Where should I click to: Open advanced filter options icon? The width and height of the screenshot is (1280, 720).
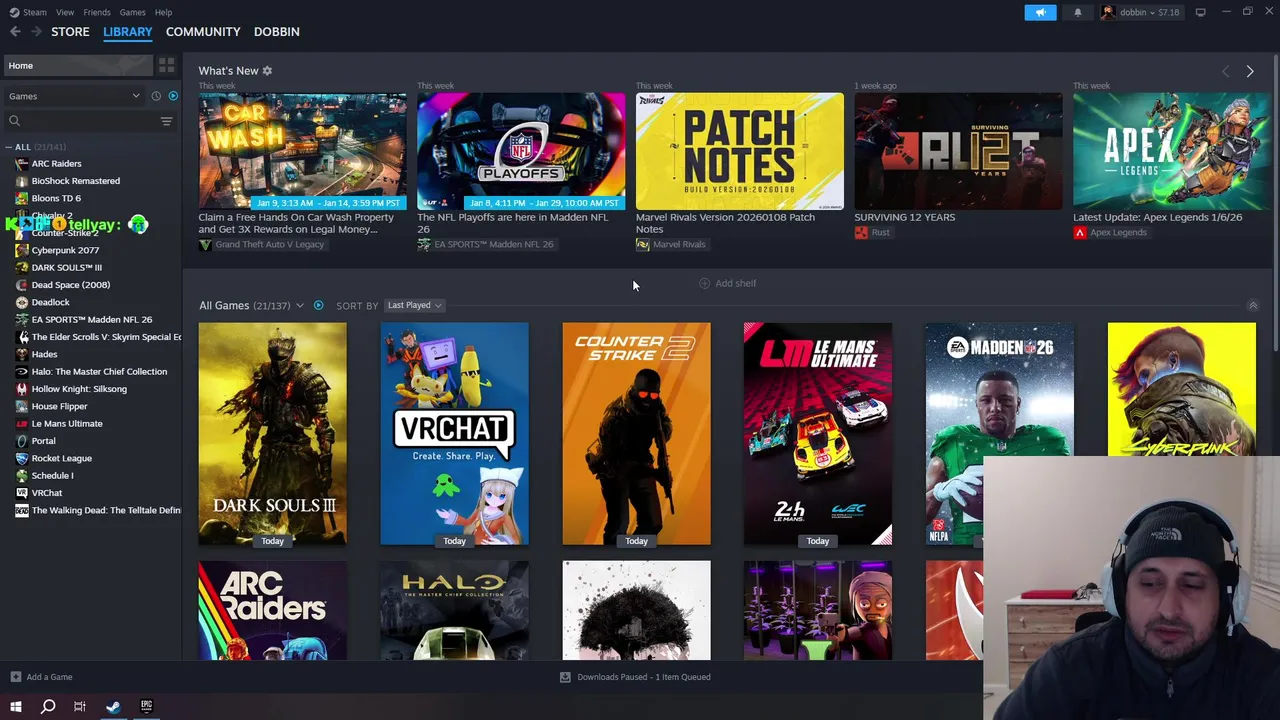166,121
